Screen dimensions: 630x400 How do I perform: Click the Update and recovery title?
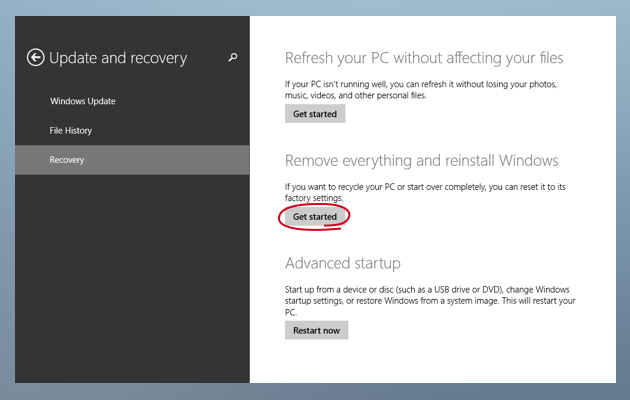click(118, 58)
